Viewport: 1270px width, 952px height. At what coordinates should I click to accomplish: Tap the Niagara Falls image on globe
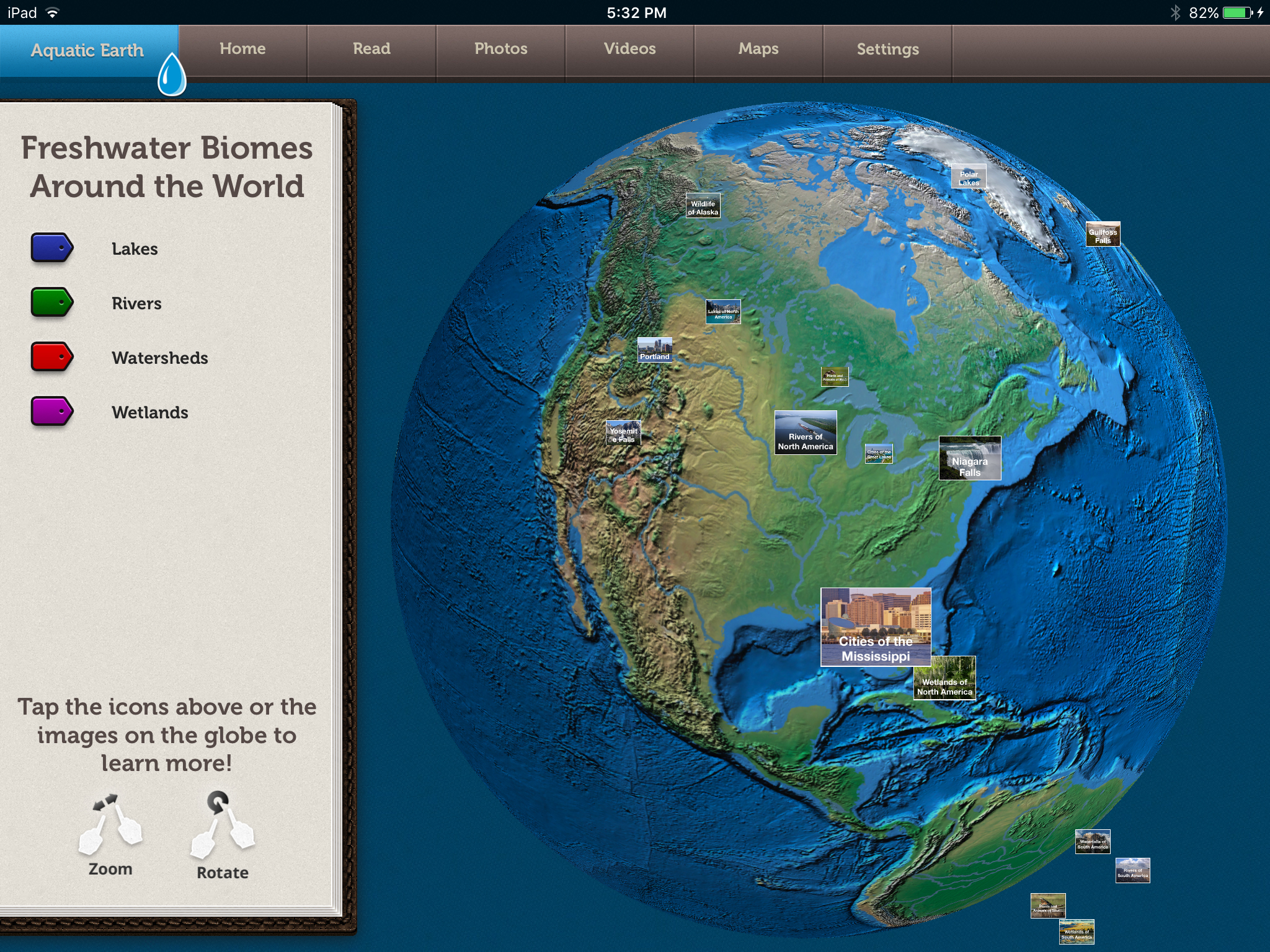point(970,458)
